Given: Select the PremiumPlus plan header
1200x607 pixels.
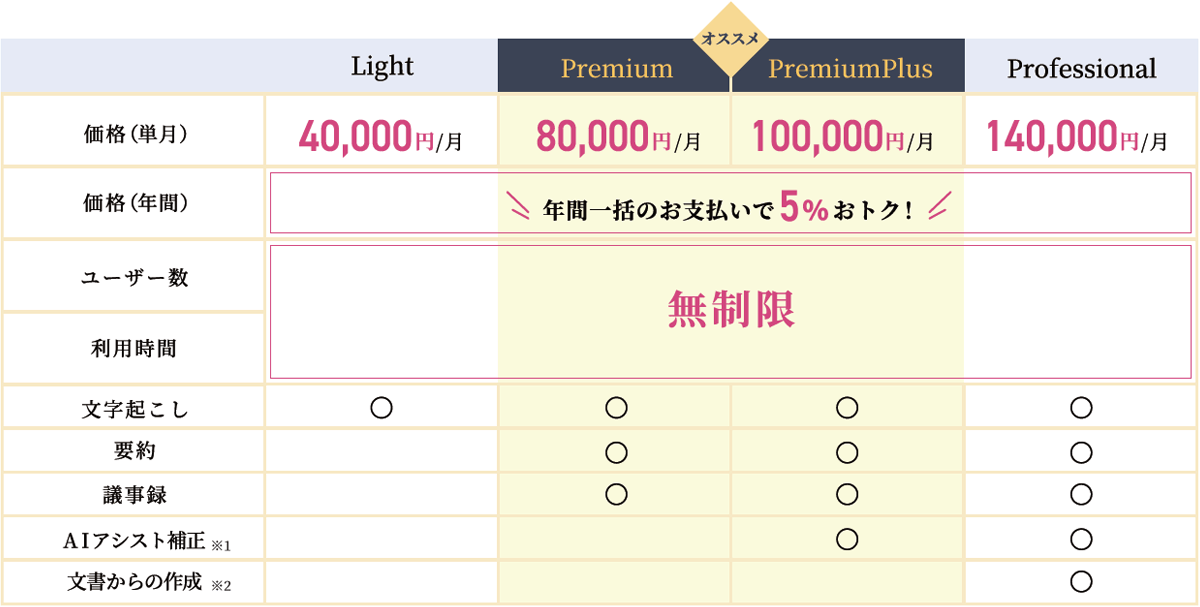Looking at the screenshot, I should pyautogui.click(x=850, y=68).
